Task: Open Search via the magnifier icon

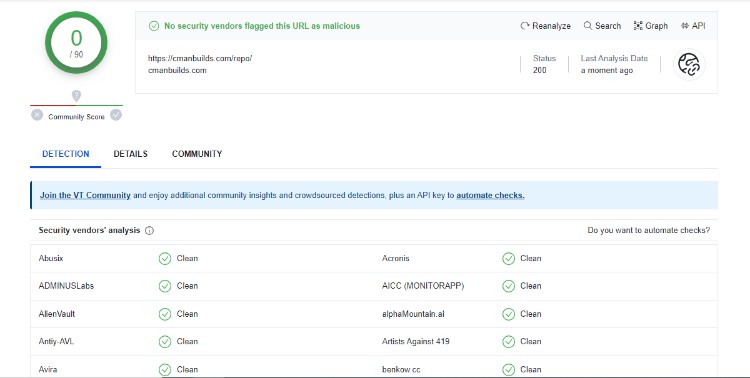Action: [588, 25]
